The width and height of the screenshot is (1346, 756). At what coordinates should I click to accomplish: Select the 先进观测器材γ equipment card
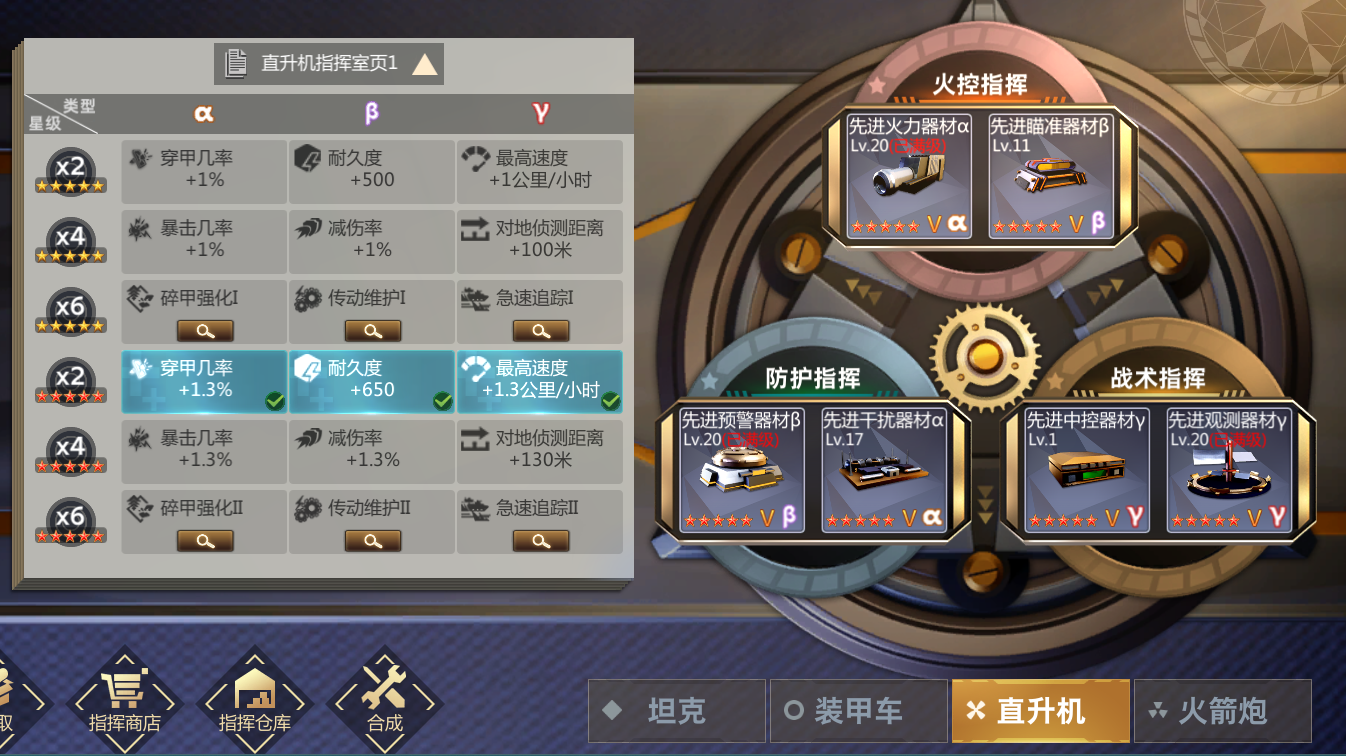click(x=1229, y=469)
